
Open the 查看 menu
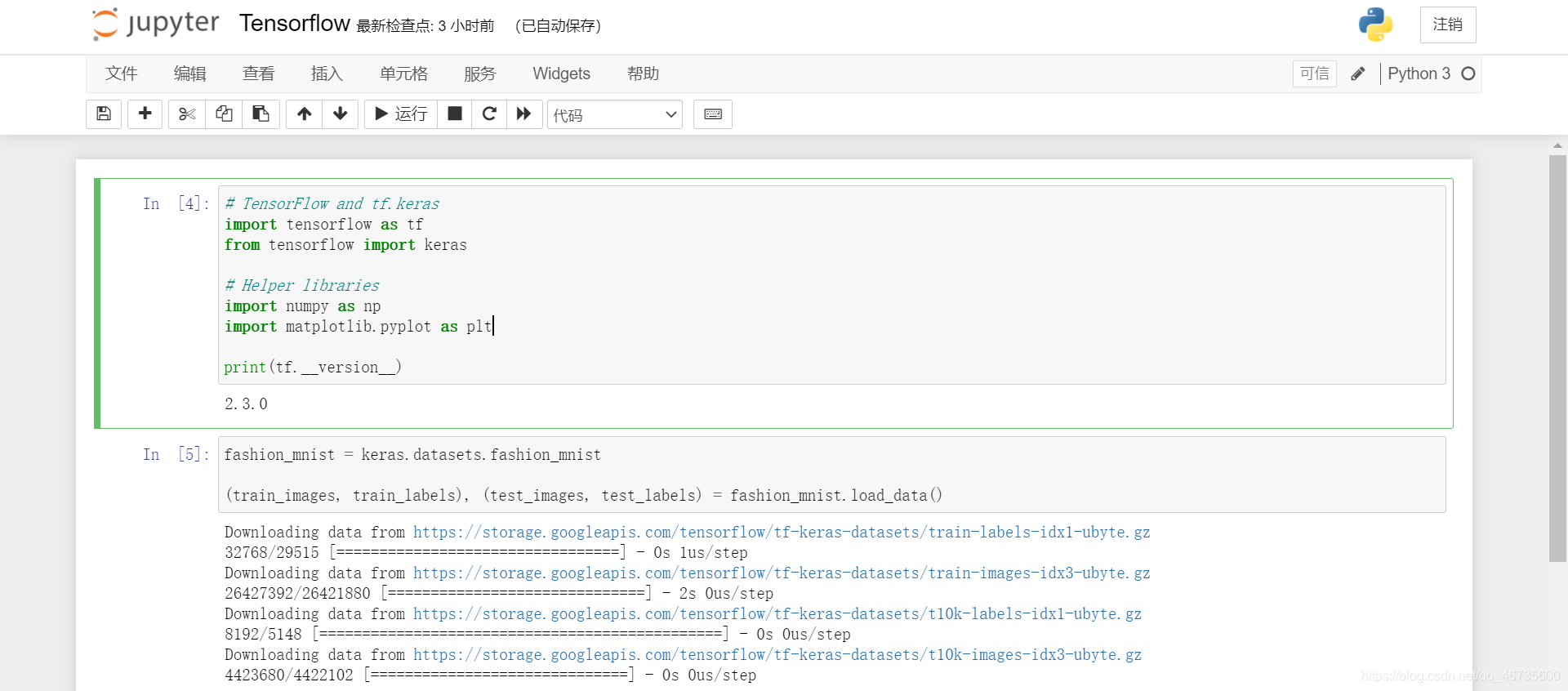click(258, 74)
